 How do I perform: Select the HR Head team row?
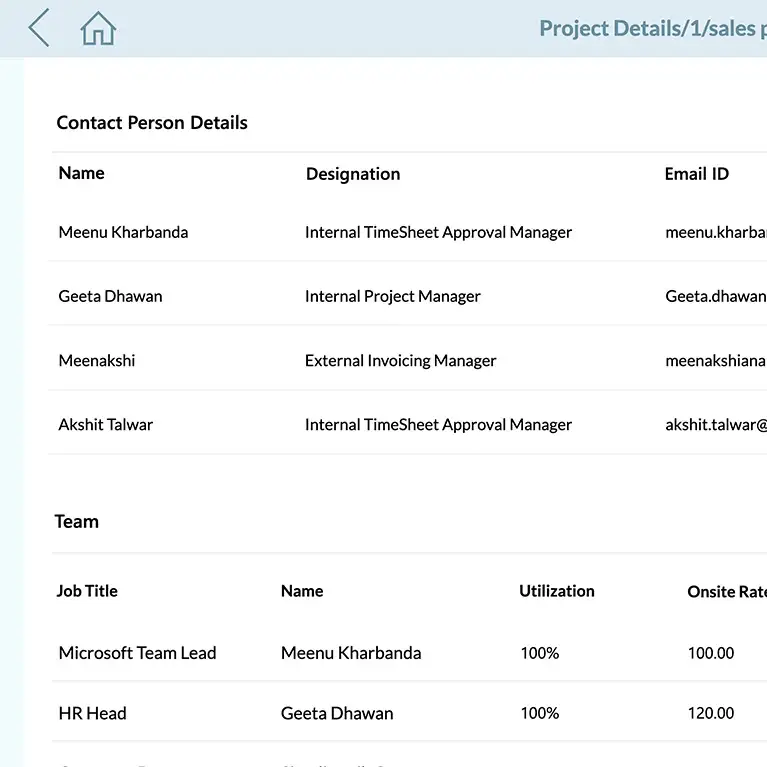pos(93,713)
